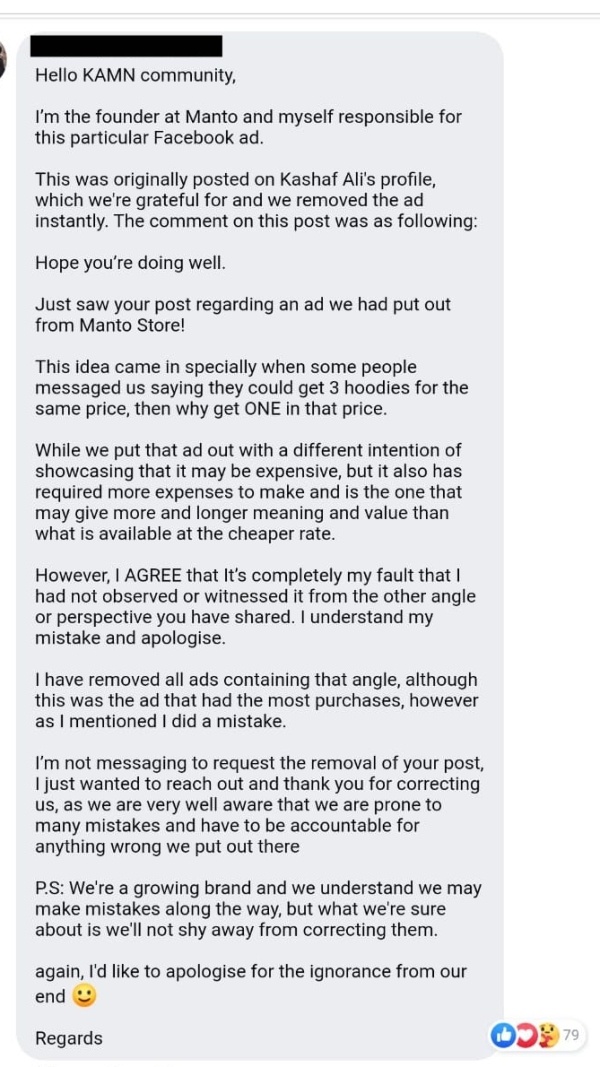This screenshot has width=600, height=1067.
Task: Click the red Love heart reaction
Action: pyautogui.click(x=527, y=1035)
